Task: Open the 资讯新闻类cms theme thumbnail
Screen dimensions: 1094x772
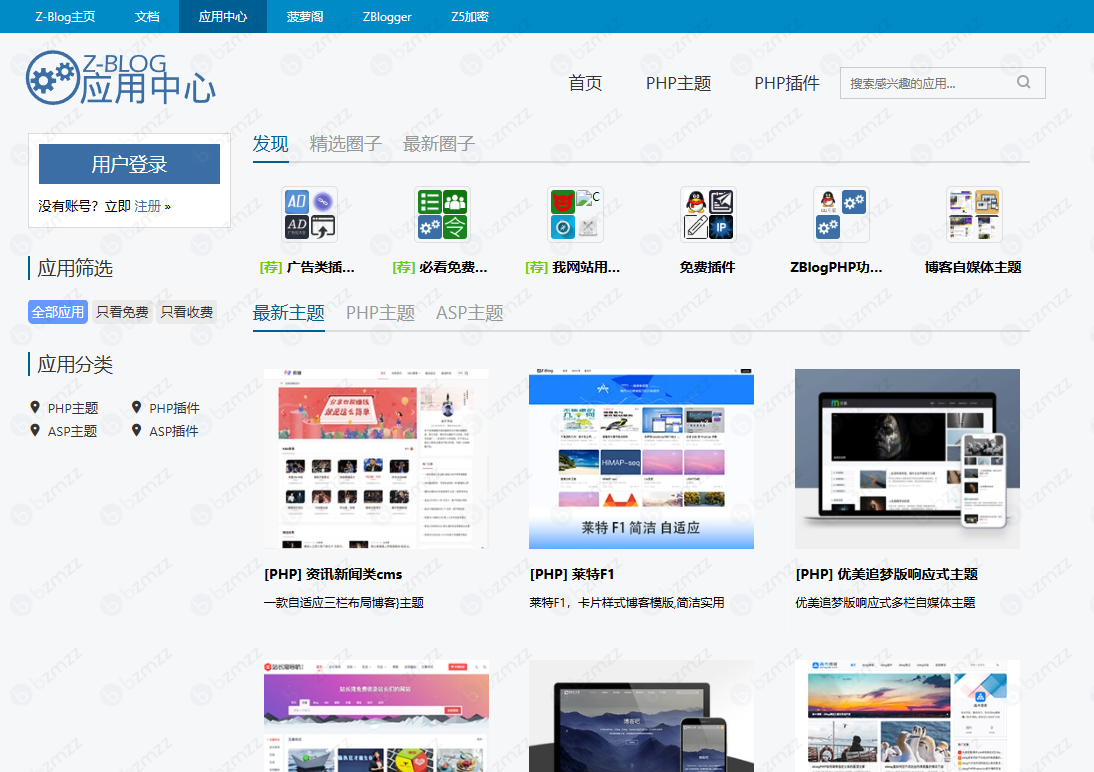Action: 376,459
